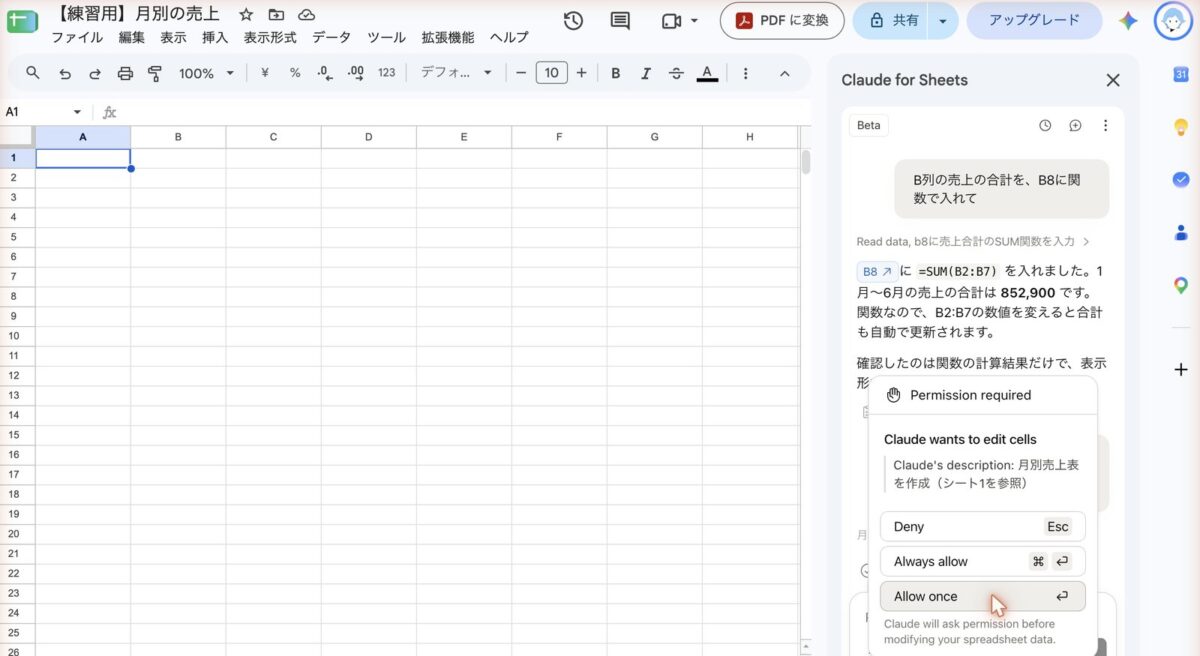Open Claude panel more options menu
This screenshot has height=656, width=1200.
pos(1105,125)
